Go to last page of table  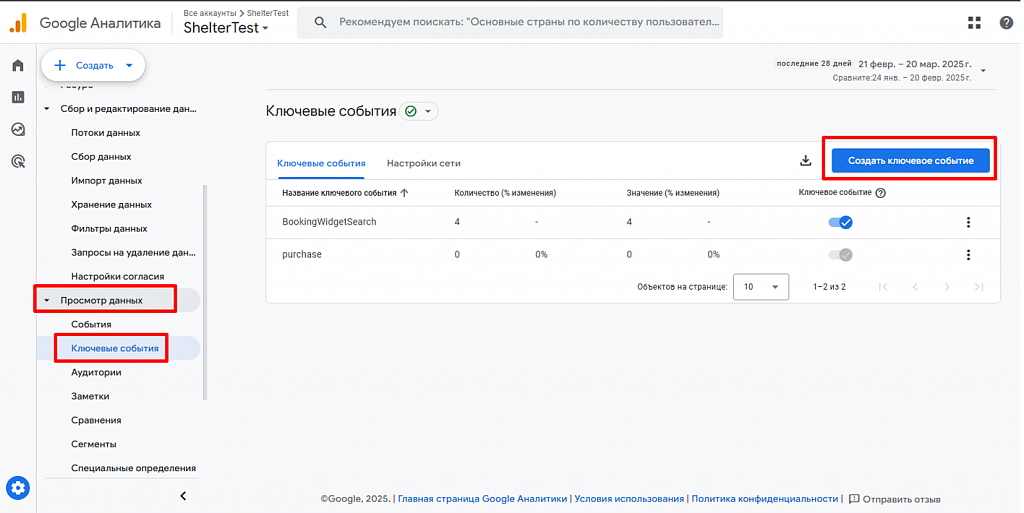[x=978, y=287]
